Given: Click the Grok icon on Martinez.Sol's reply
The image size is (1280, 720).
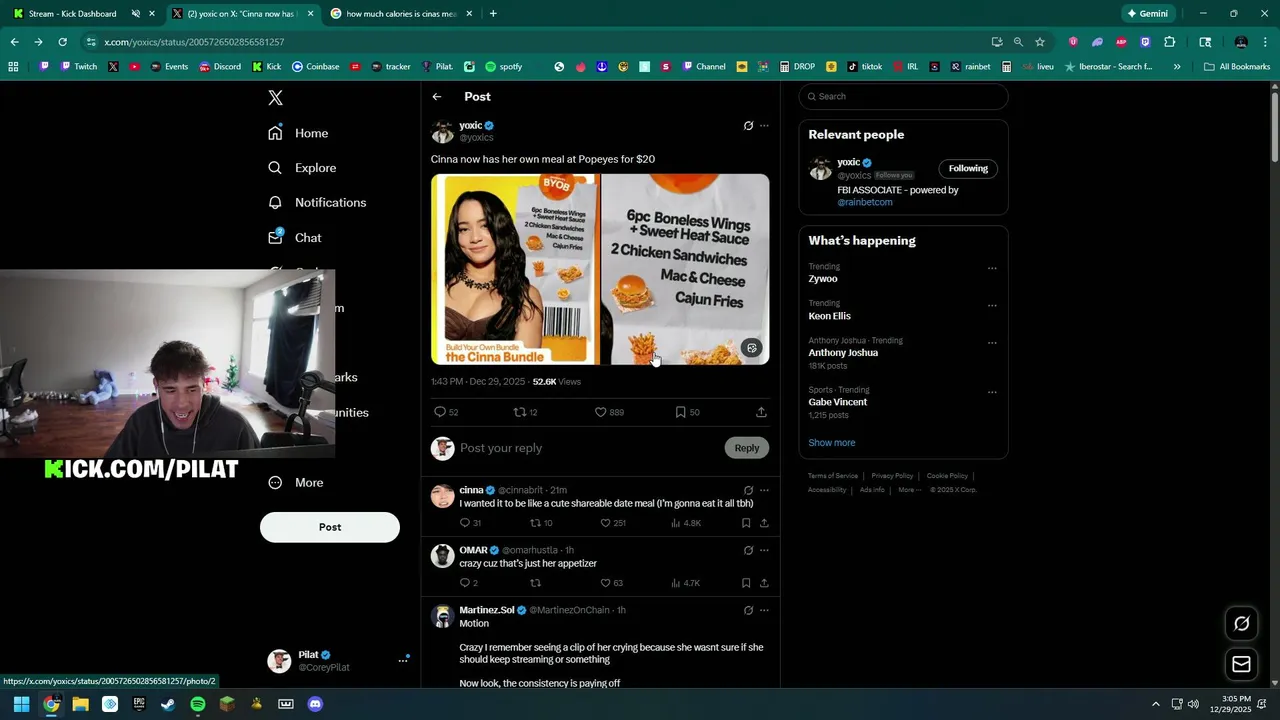Looking at the screenshot, I should (748, 611).
